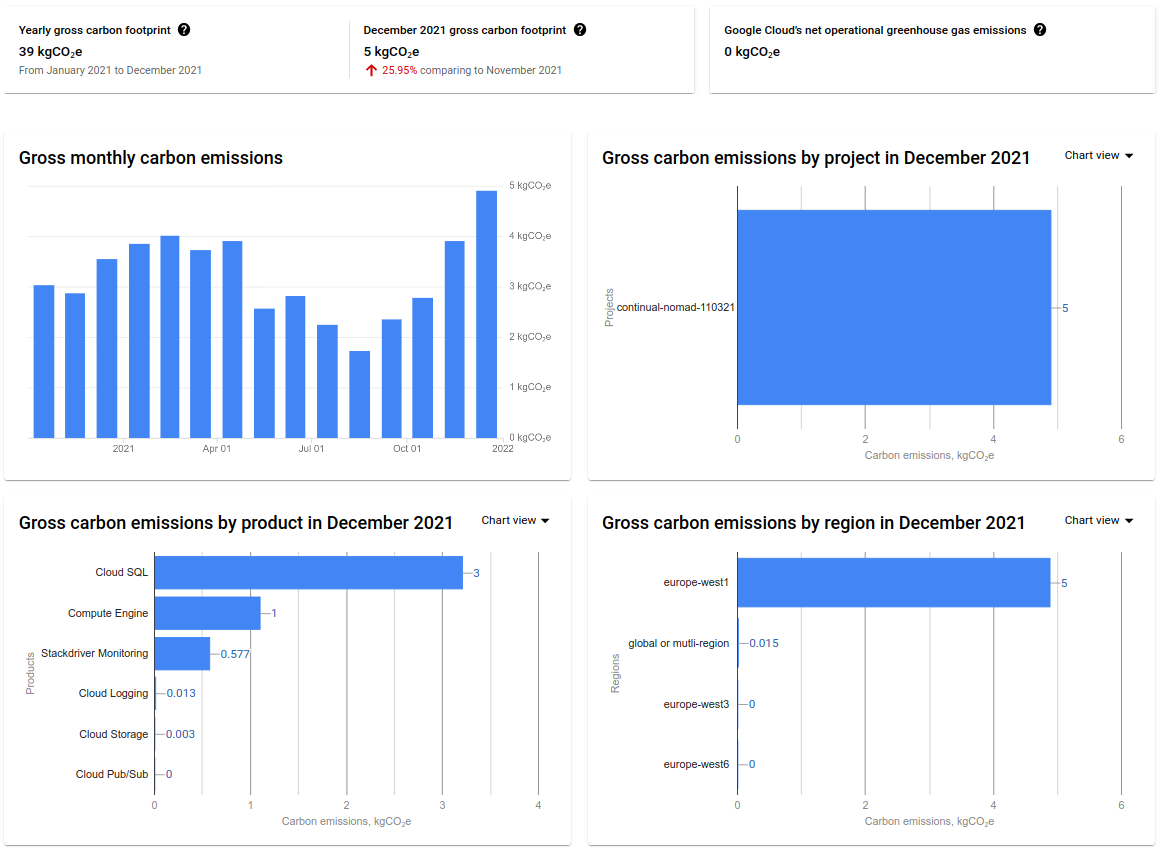Image resolution: width=1162 pixels, height=851 pixels.
Task: Click the Cloud SQL emissions bar
Action: coord(308,573)
